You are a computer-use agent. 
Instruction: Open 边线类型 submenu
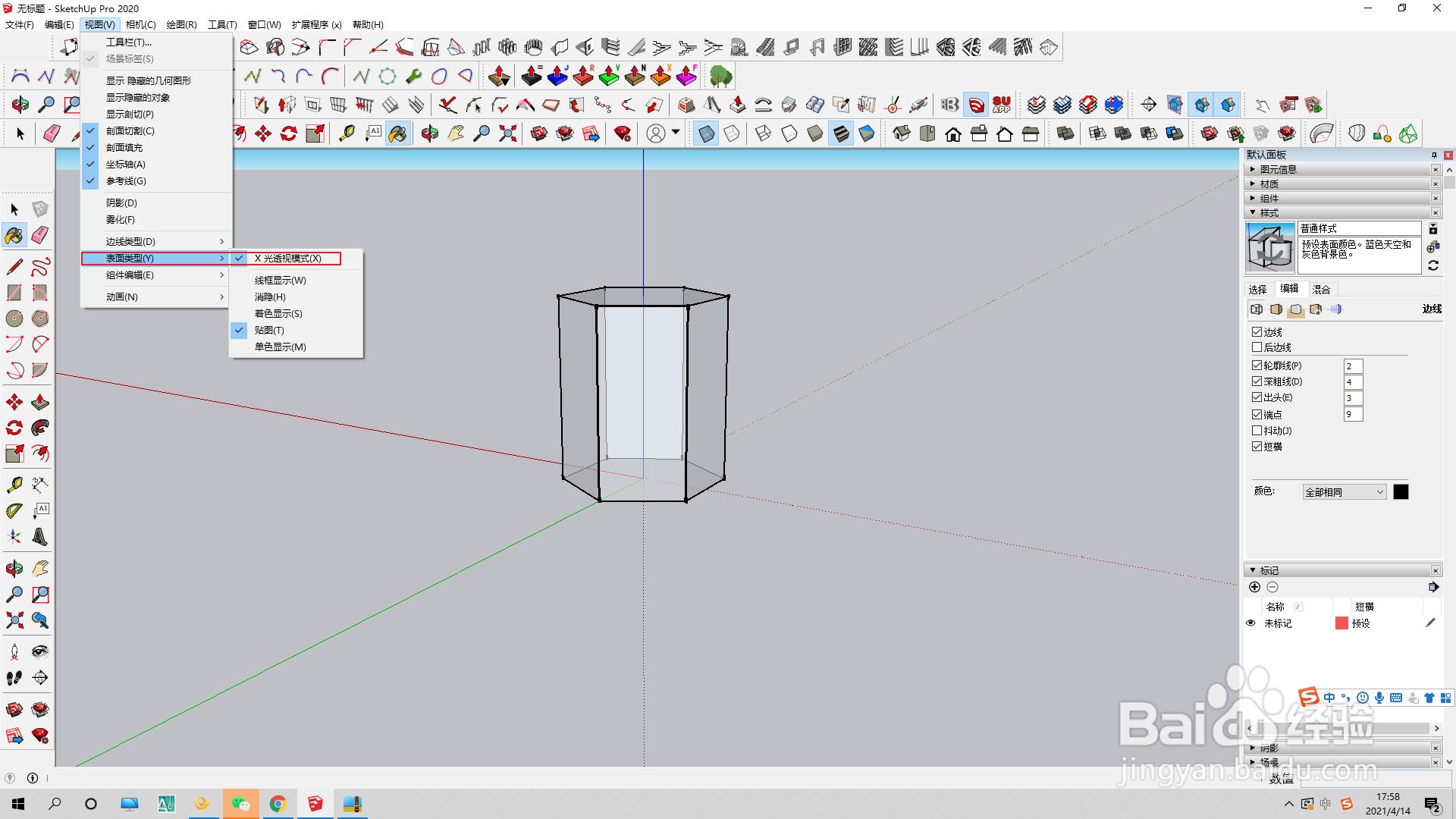(x=156, y=242)
